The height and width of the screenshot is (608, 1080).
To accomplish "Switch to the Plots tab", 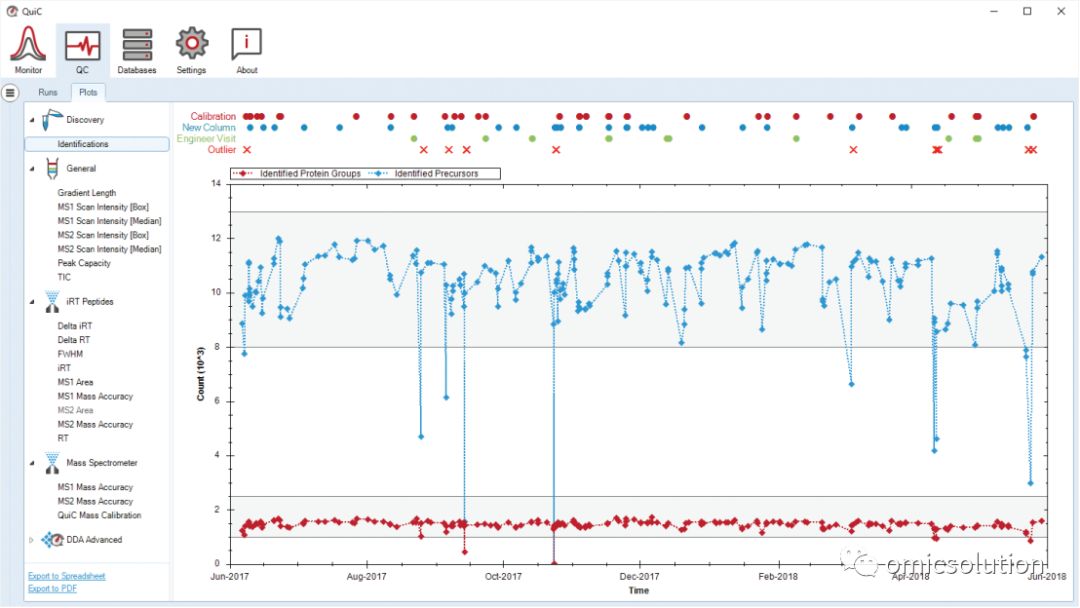I will pyautogui.click(x=88, y=92).
